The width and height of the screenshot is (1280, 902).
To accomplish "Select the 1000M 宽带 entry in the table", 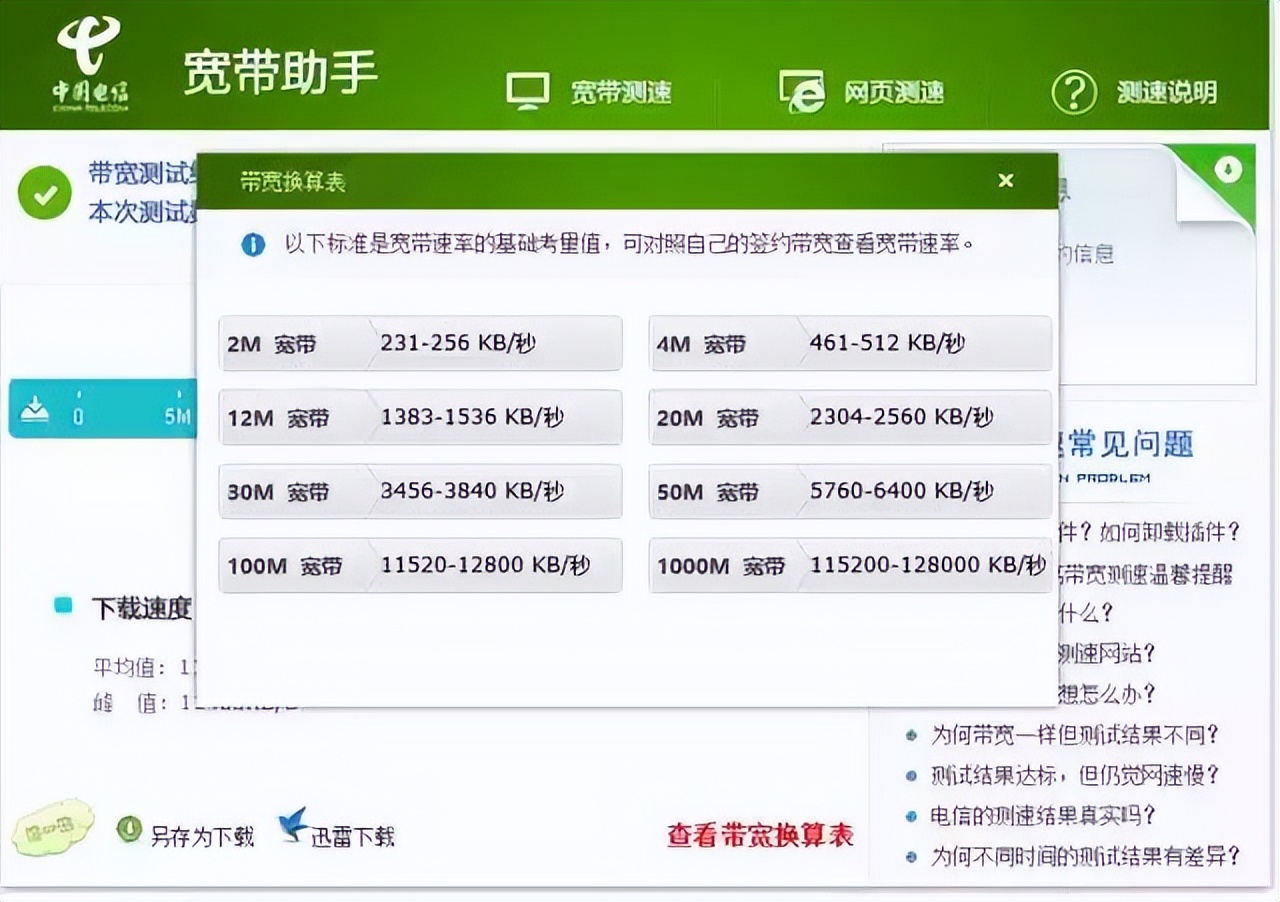I will coord(849,565).
